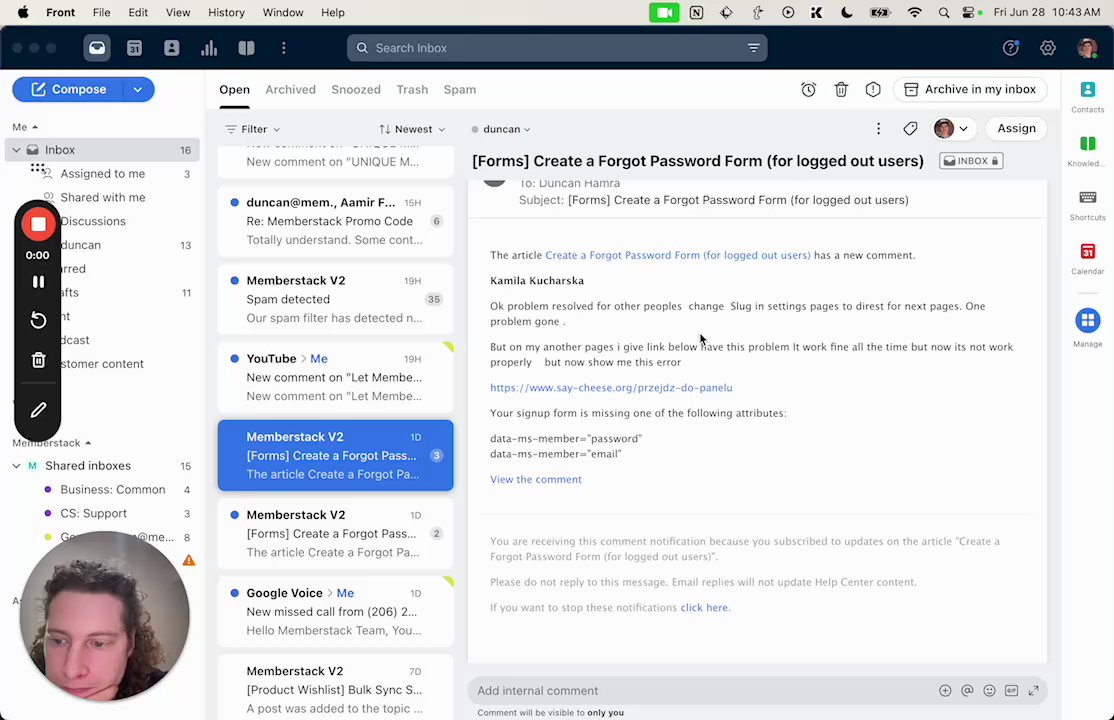Restart the recording with the rewind icon

coord(38,321)
